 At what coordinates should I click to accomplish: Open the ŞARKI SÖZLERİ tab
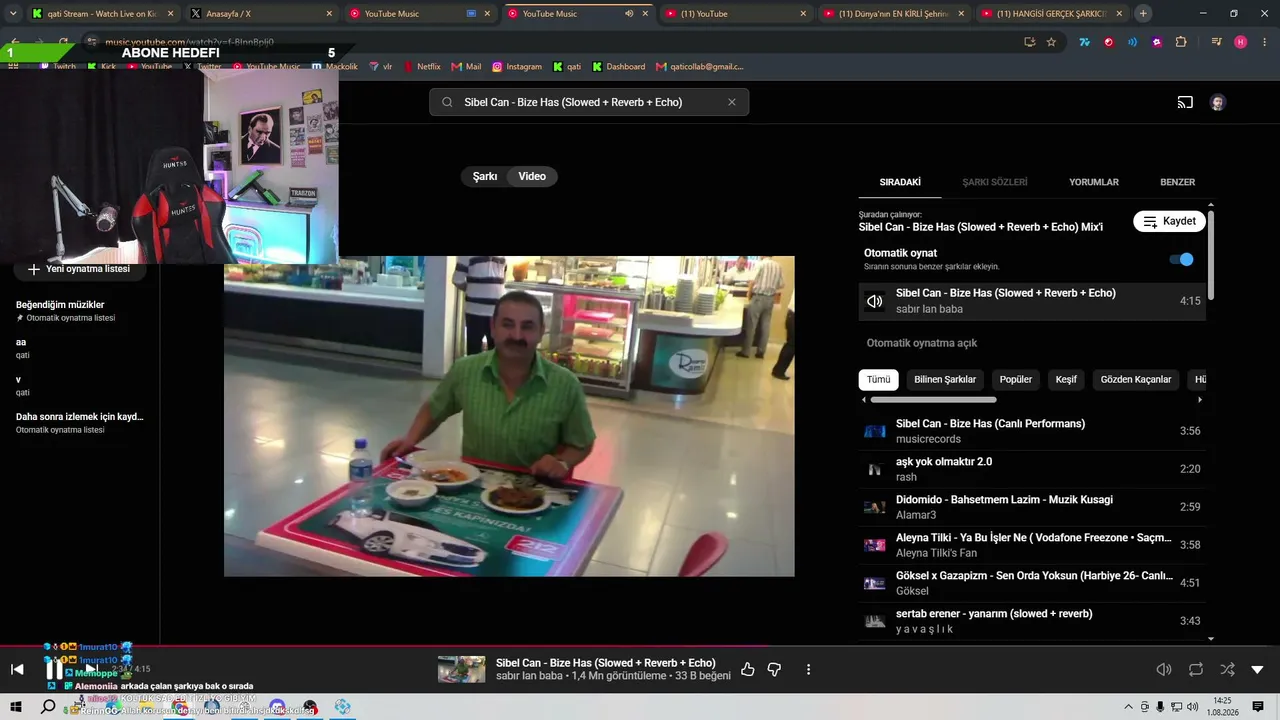[x=995, y=182]
